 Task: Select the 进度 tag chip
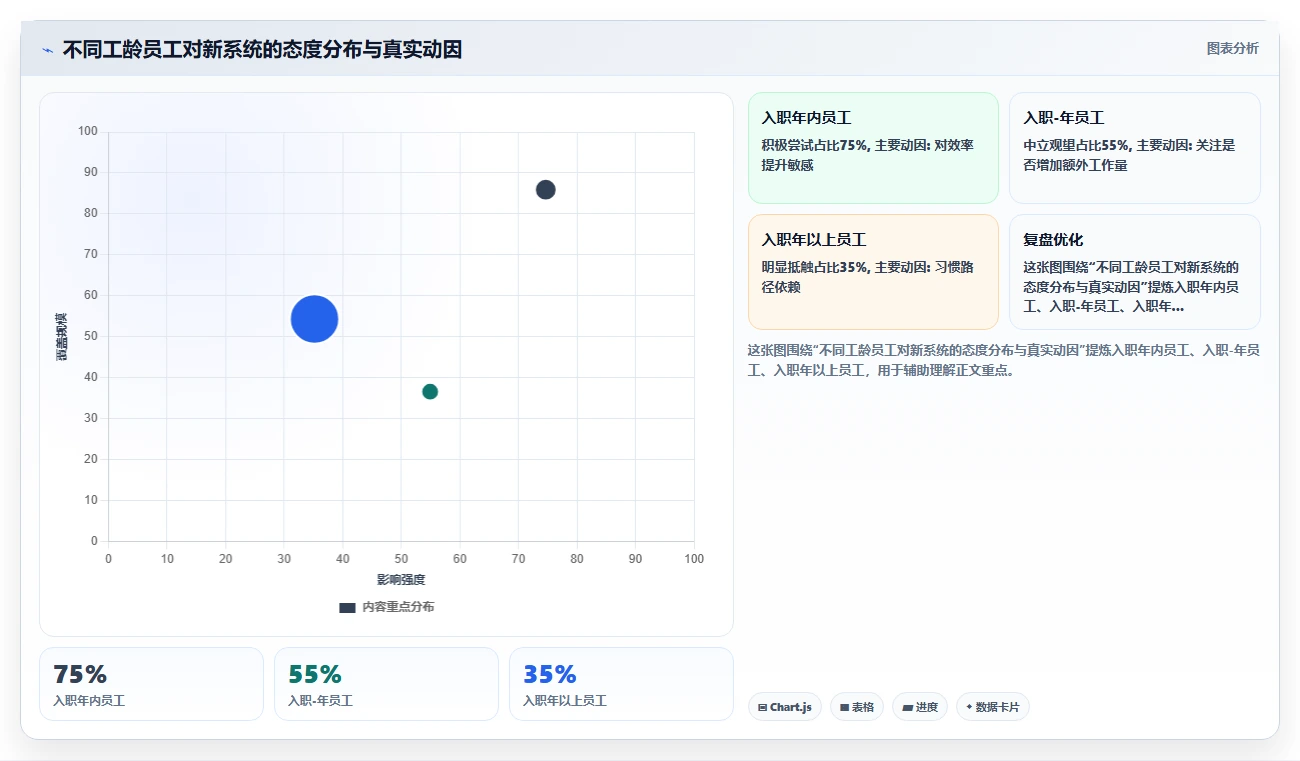pyautogui.click(x=920, y=707)
